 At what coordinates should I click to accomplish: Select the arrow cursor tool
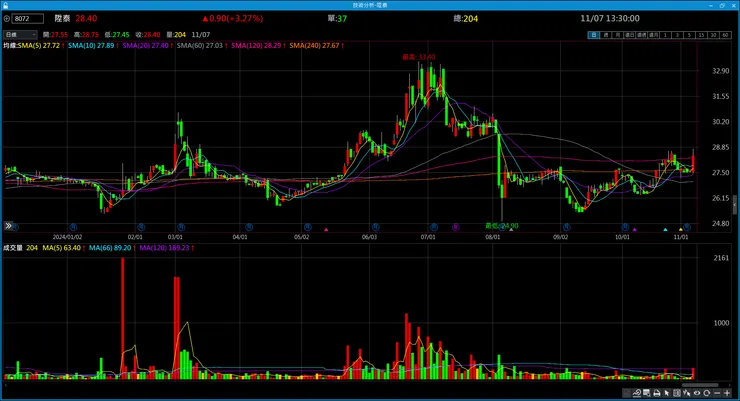tap(666, 393)
